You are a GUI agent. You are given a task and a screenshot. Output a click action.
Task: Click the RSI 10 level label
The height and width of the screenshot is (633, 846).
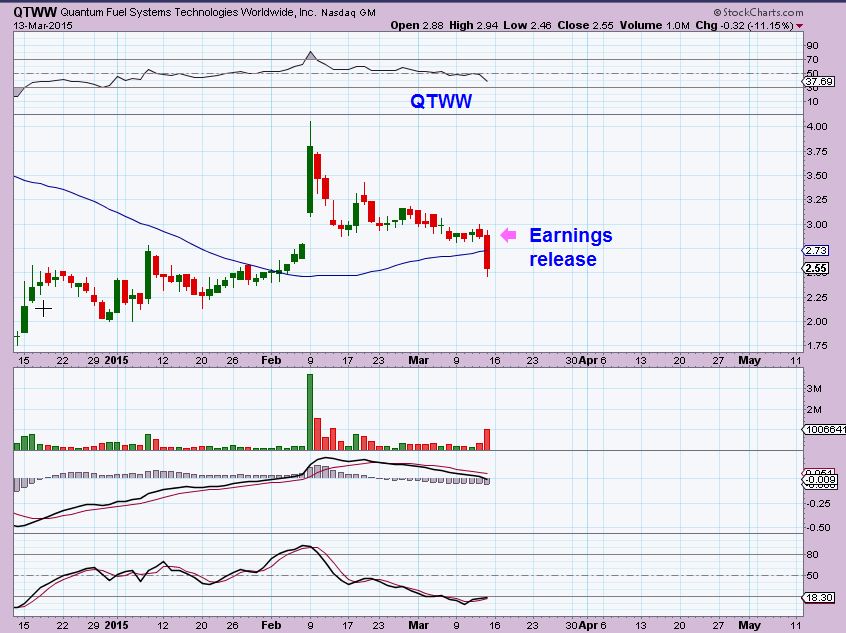pos(812,102)
